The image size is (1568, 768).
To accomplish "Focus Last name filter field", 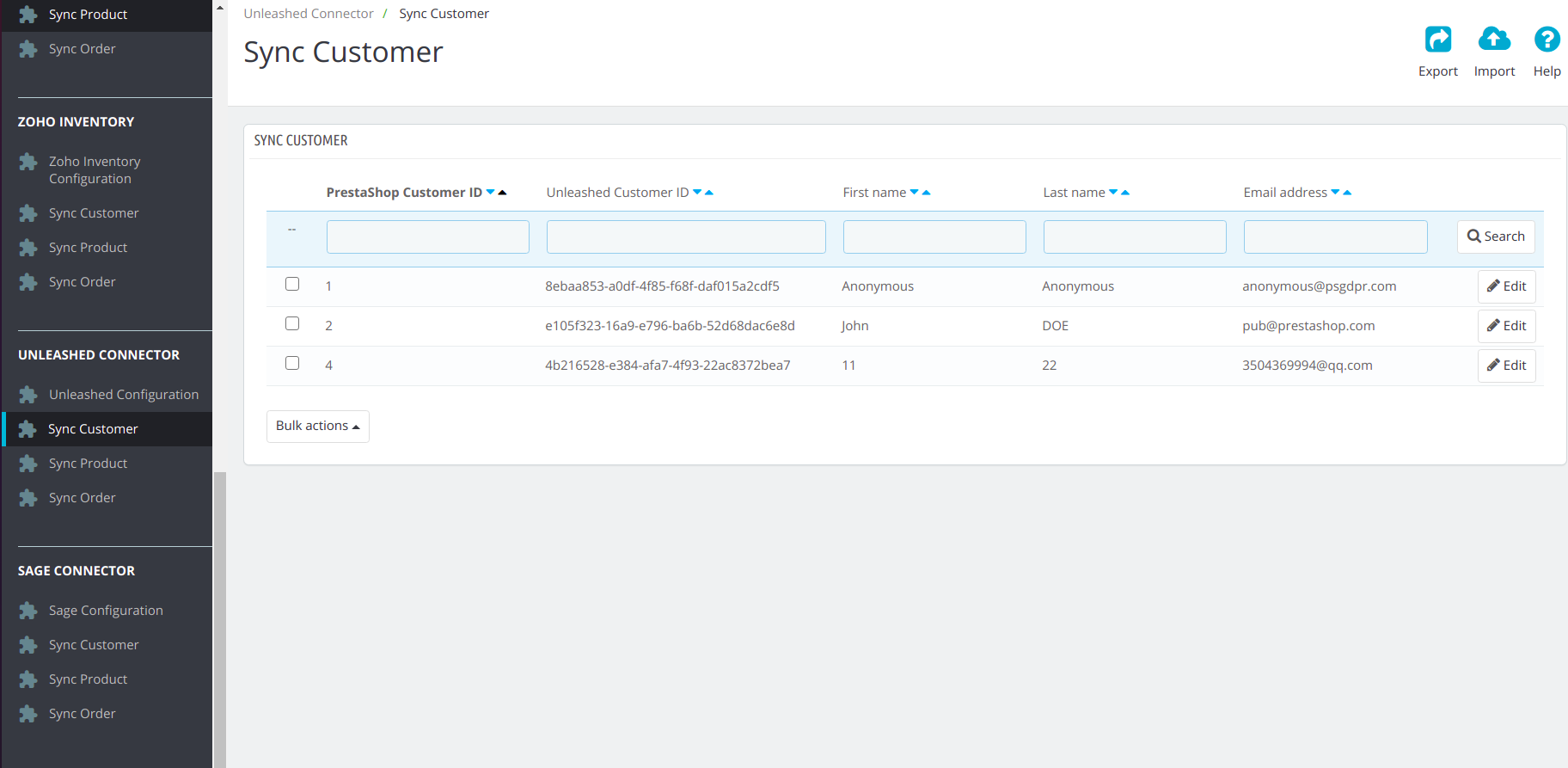I will tap(1135, 237).
